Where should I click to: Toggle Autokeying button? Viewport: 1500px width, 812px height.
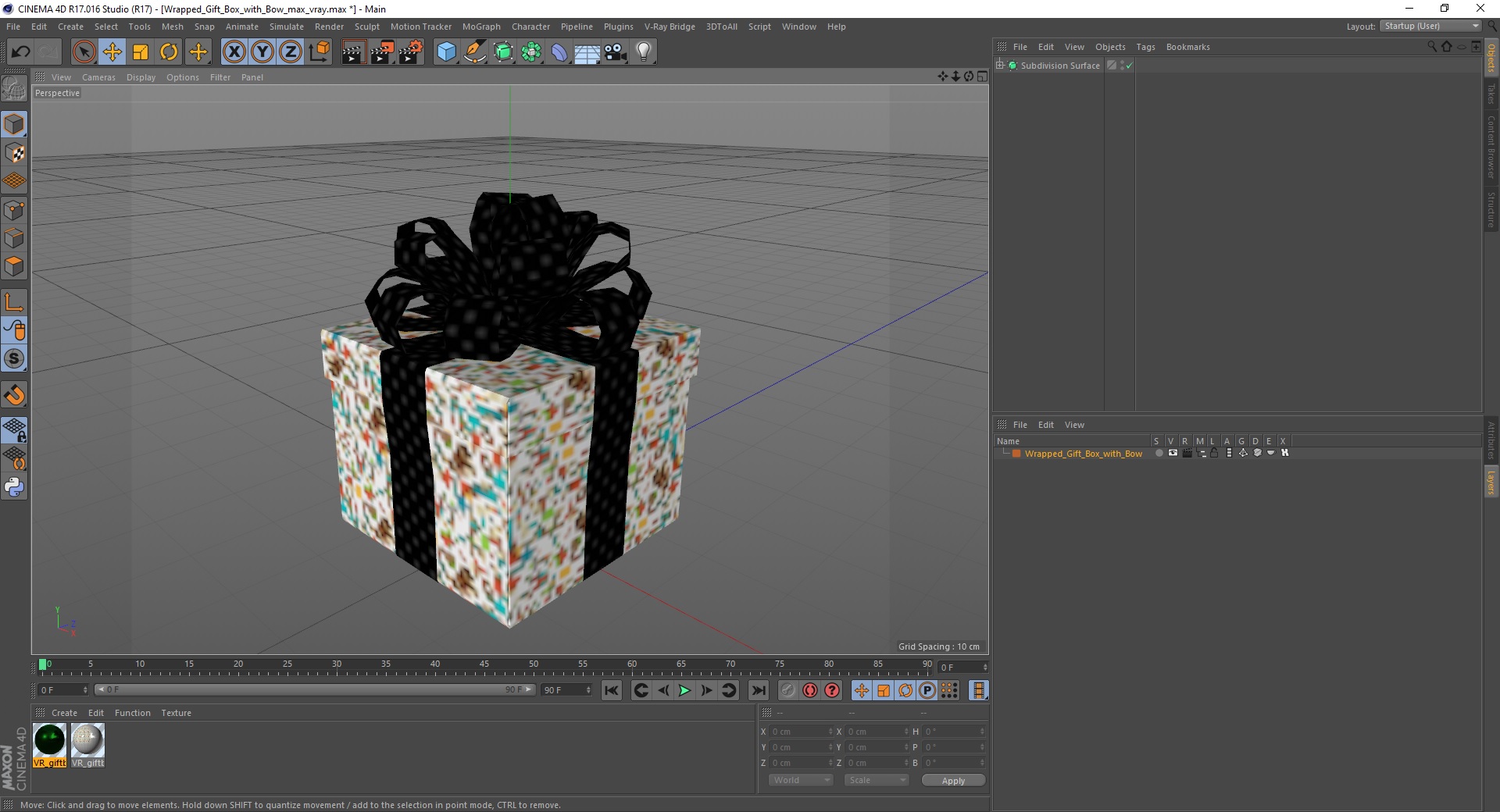pos(810,690)
